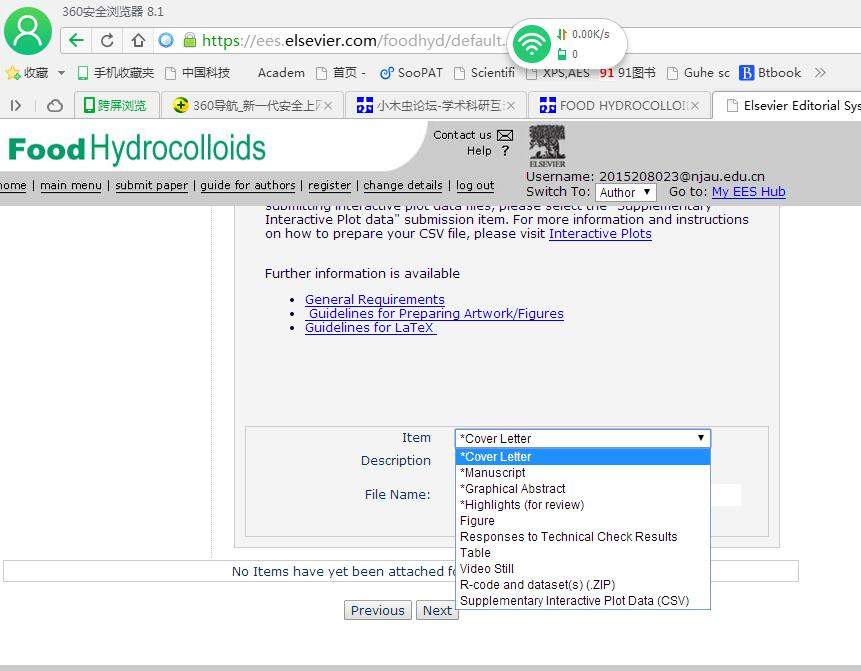Open the 手机收藏夹 bookmark
This screenshot has height=671, width=861.
tap(115, 72)
